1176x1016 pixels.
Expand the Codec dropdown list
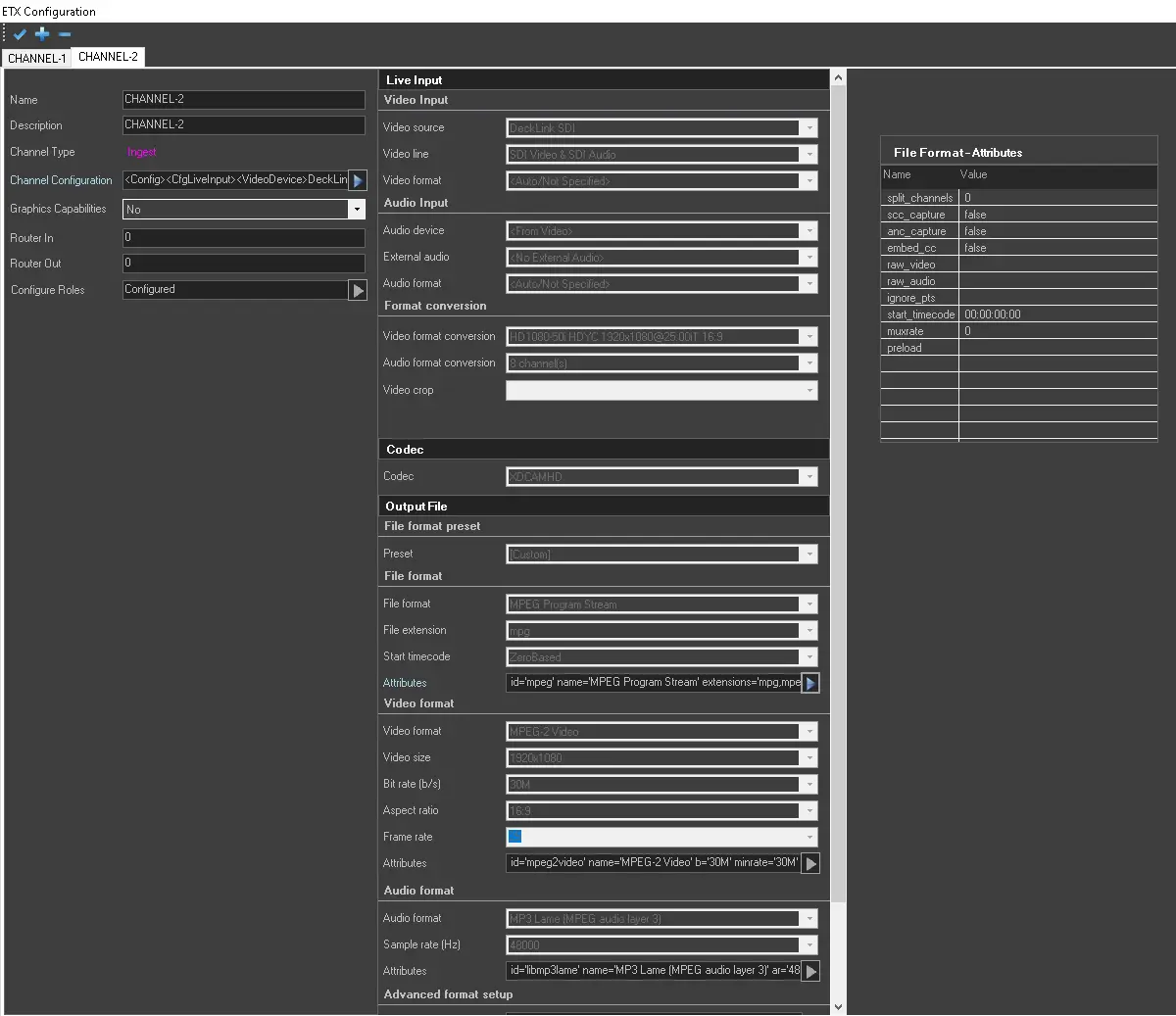(808, 477)
